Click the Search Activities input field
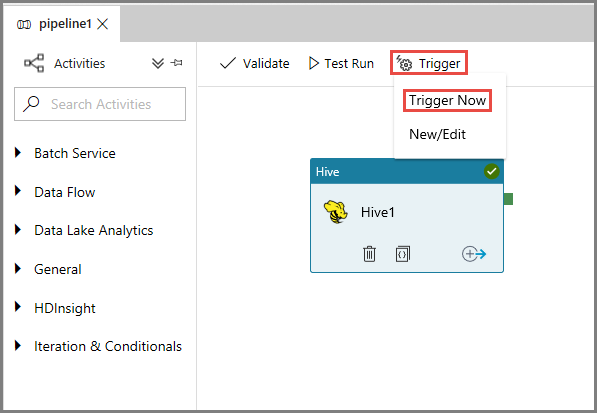The height and width of the screenshot is (413, 597). (x=100, y=104)
